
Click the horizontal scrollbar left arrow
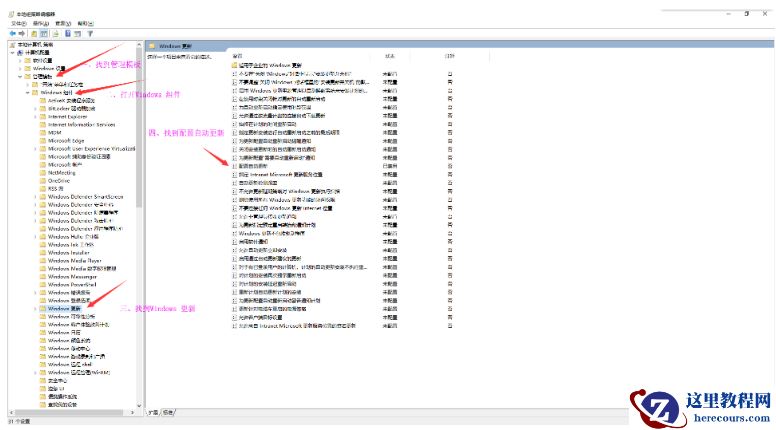click(11, 412)
